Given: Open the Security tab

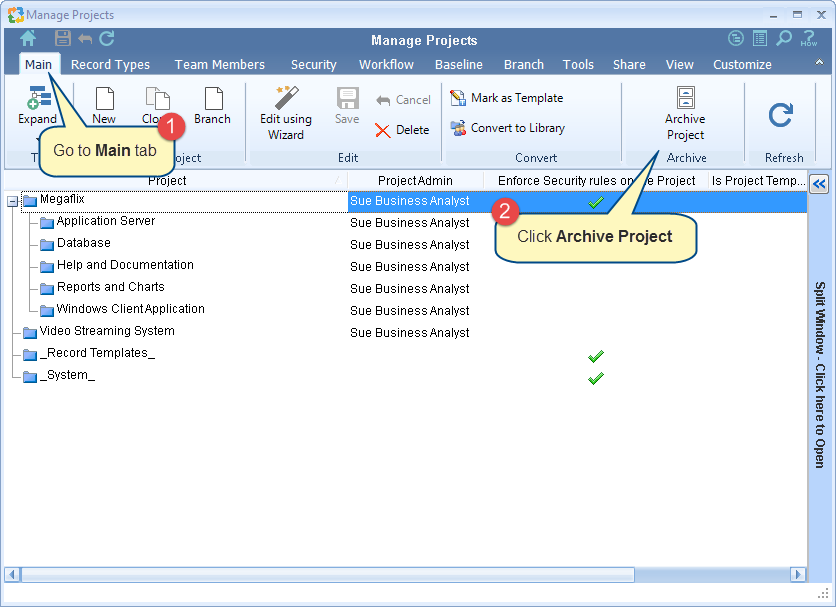Looking at the screenshot, I should pyautogui.click(x=314, y=65).
